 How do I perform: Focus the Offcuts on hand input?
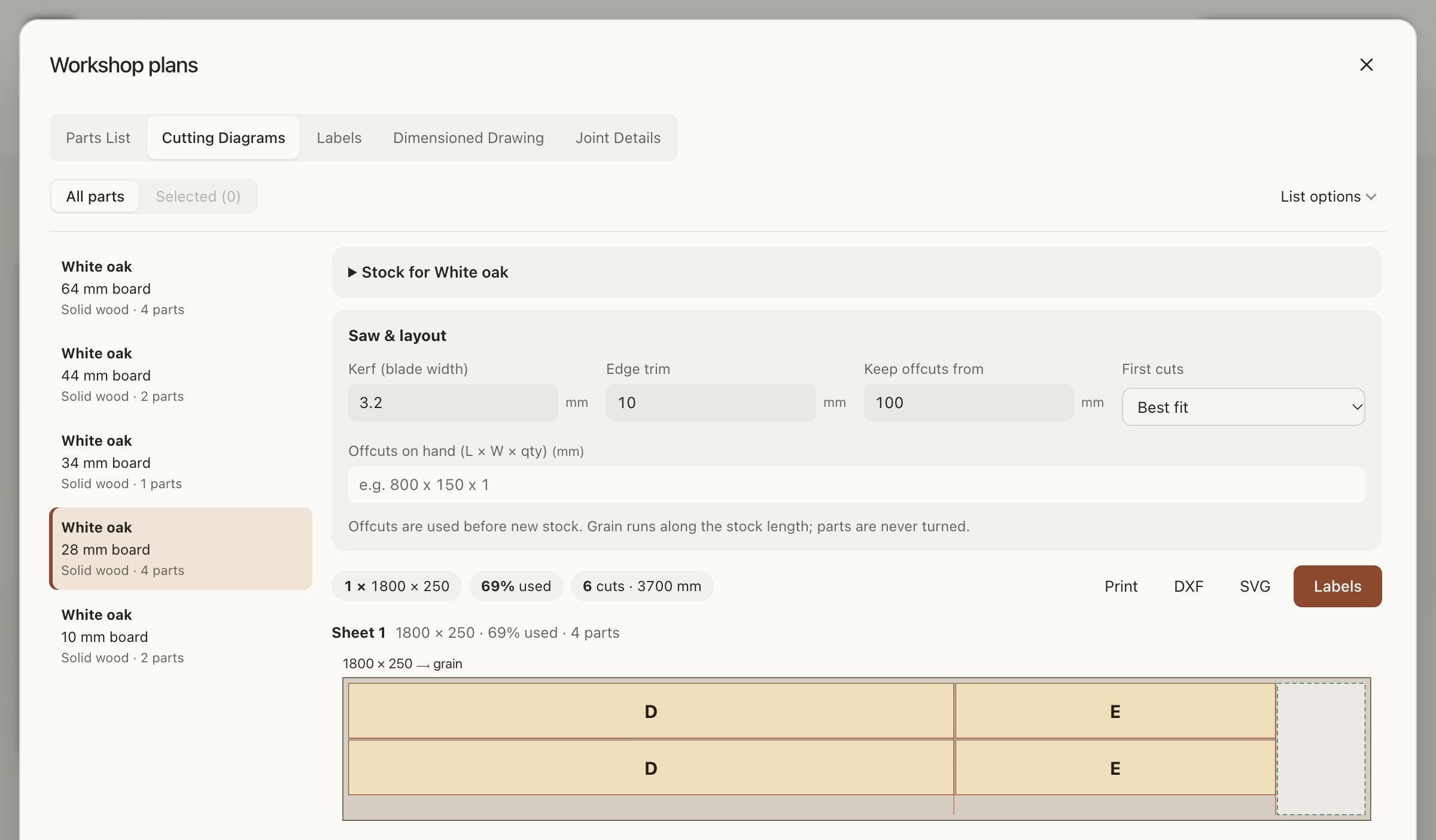[857, 485]
